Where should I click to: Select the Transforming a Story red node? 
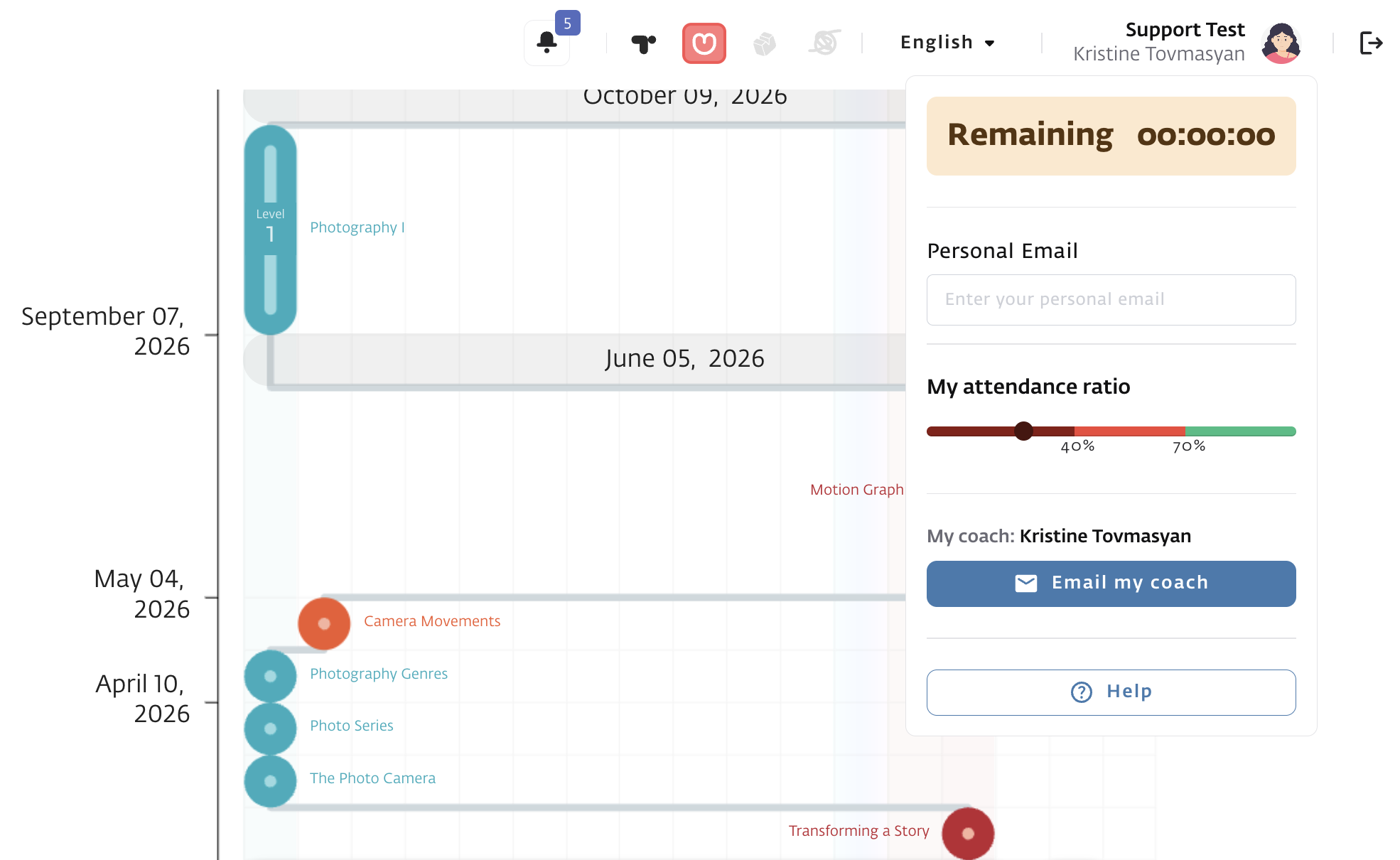(x=967, y=833)
